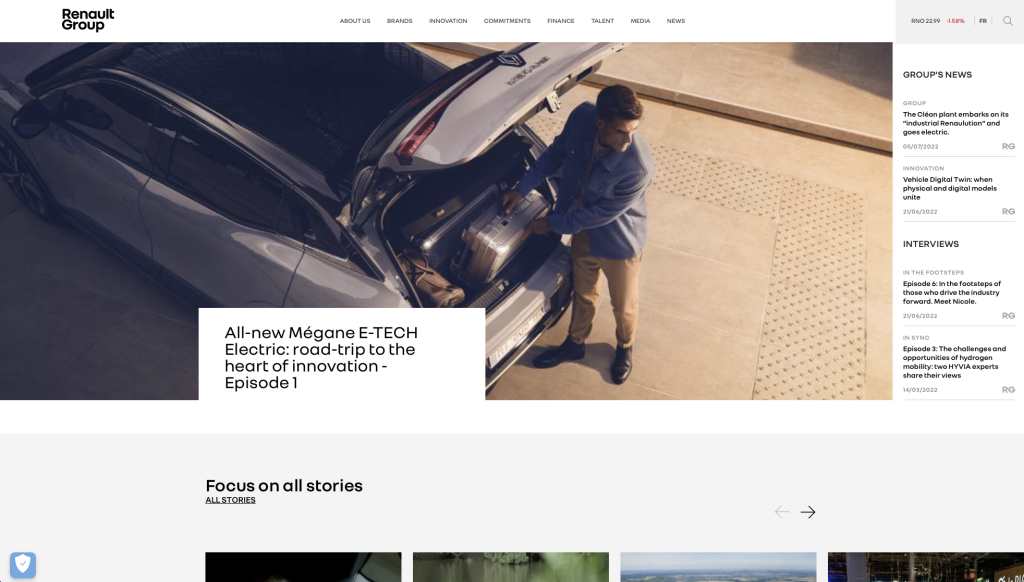Open the third story card with landscape image

(x=718, y=567)
